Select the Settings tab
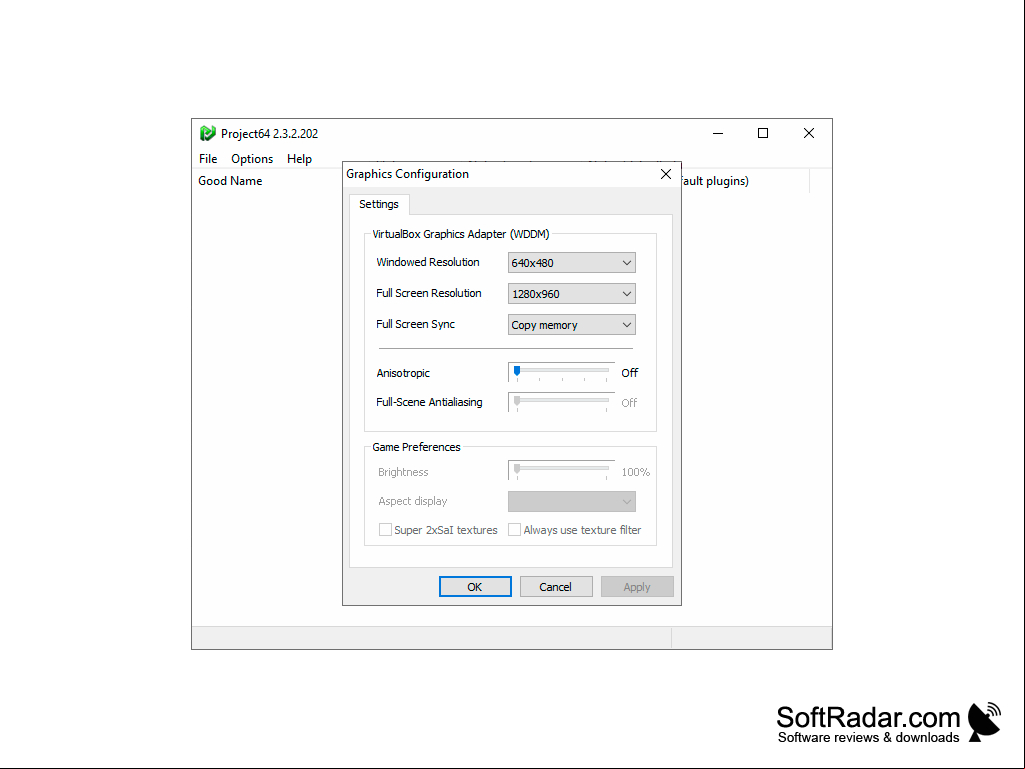Viewport: 1025px width, 769px height. [378, 204]
